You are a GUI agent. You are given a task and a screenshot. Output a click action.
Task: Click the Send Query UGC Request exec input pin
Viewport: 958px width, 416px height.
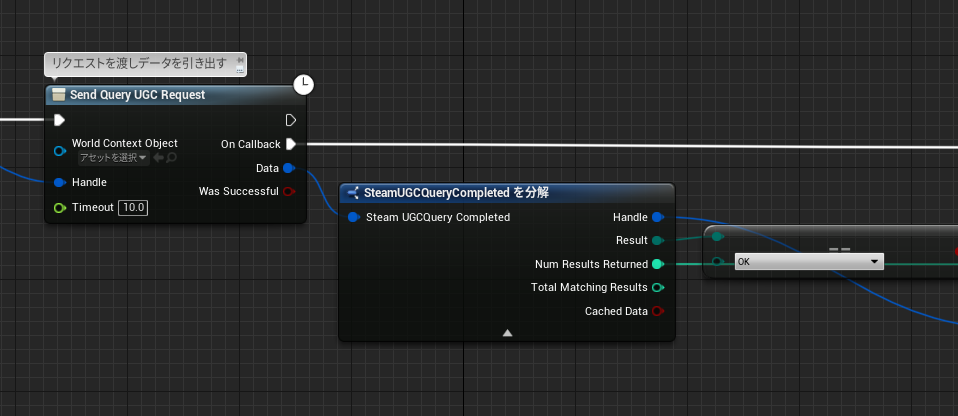[x=59, y=120]
